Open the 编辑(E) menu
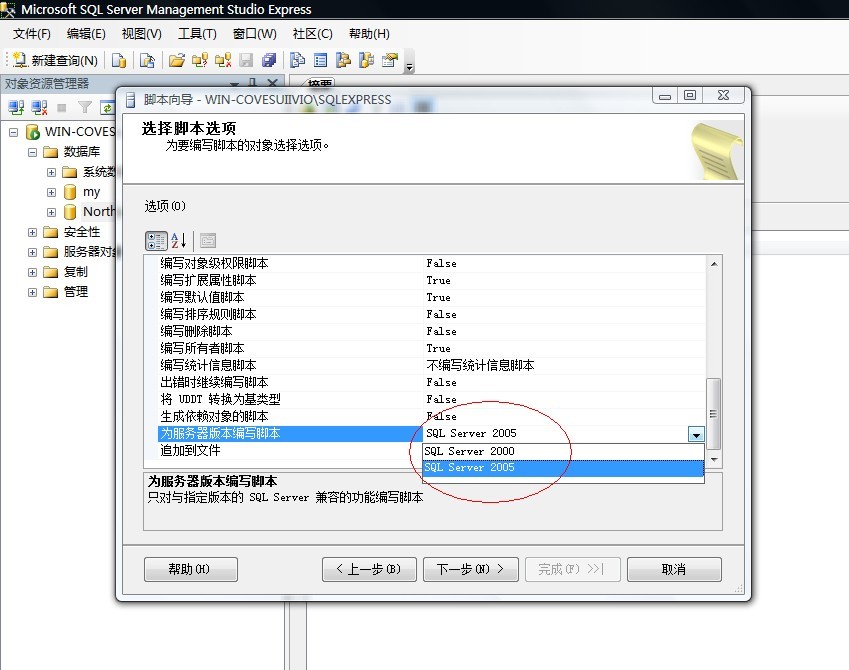The height and width of the screenshot is (670, 849). [86, 34]
